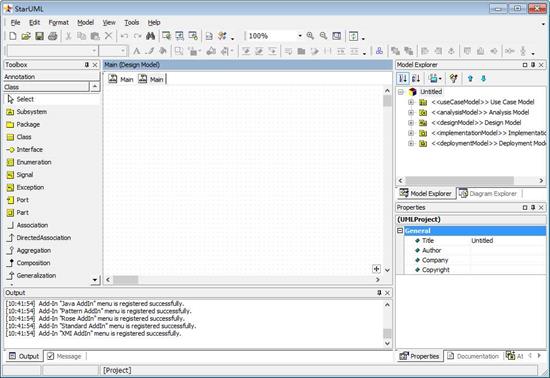Screen dimensions: 550x378
Task: Toggle sort by storage order in Model Explorer
Action: (x=403, y=79)
